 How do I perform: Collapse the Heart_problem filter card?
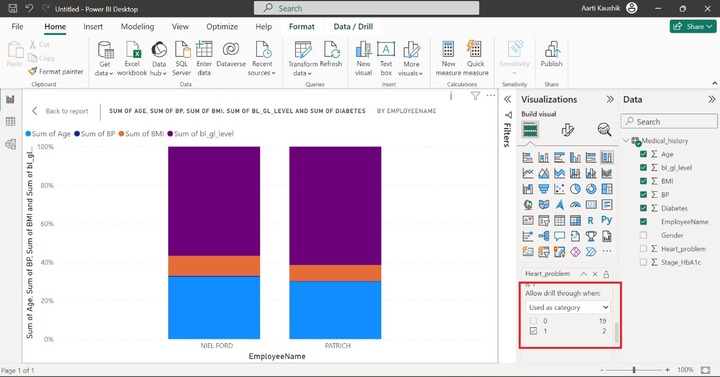(x=583, y=274)
